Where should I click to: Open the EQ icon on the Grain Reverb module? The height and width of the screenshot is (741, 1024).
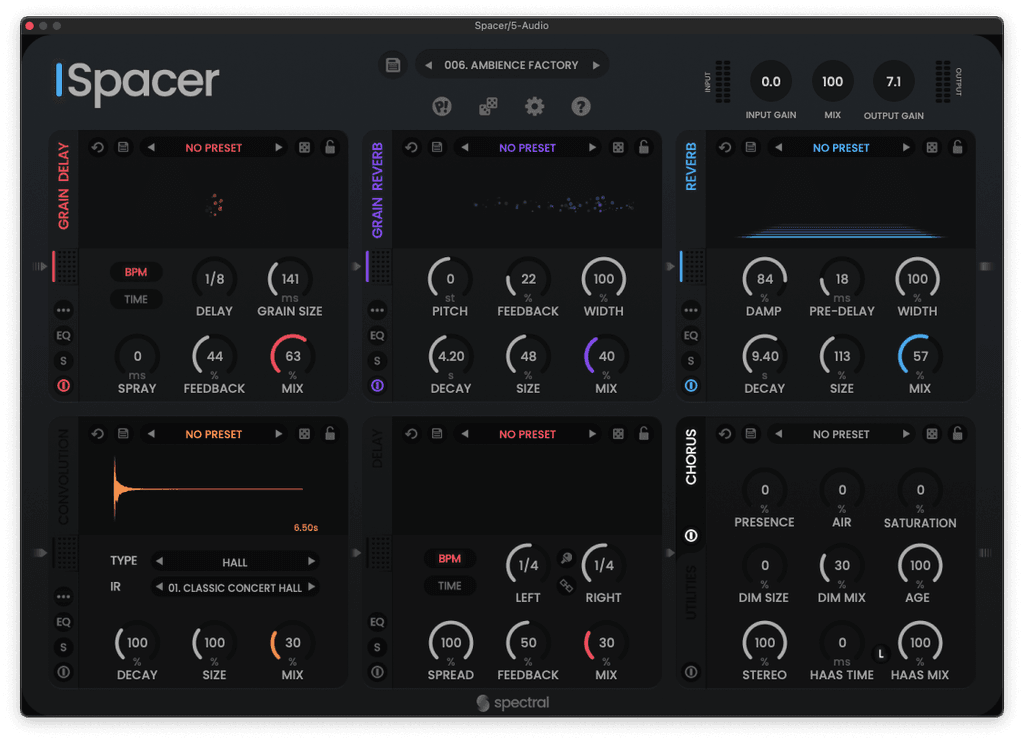(377, 335)
